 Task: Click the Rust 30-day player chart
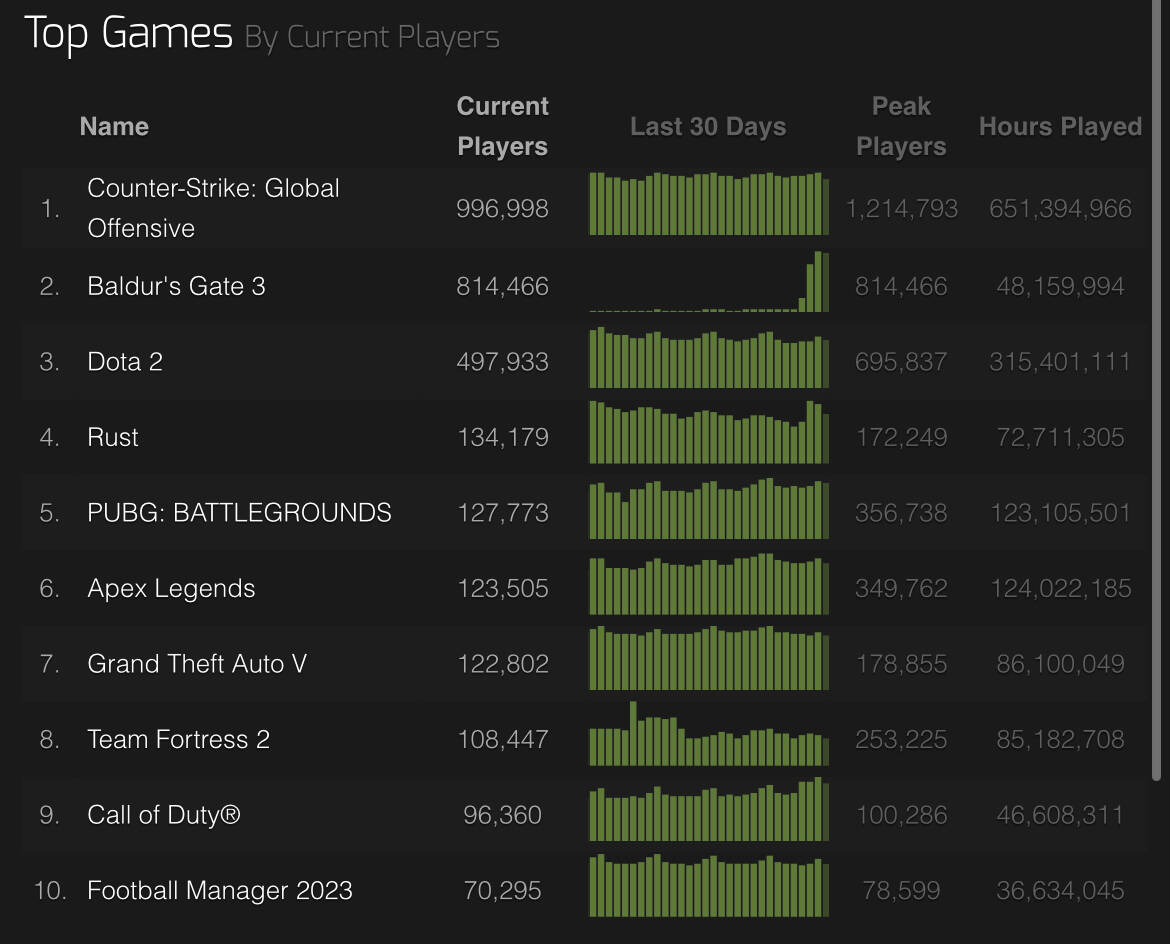tap(709, 433)
